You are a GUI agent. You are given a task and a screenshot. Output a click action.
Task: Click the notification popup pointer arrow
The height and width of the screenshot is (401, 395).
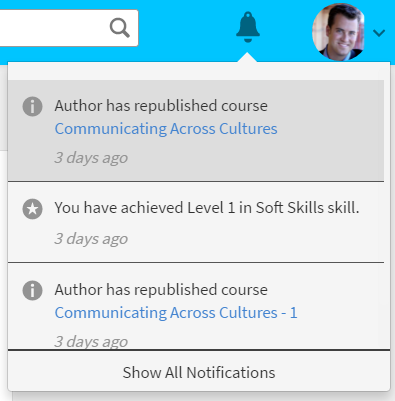[x=247, y=57]
